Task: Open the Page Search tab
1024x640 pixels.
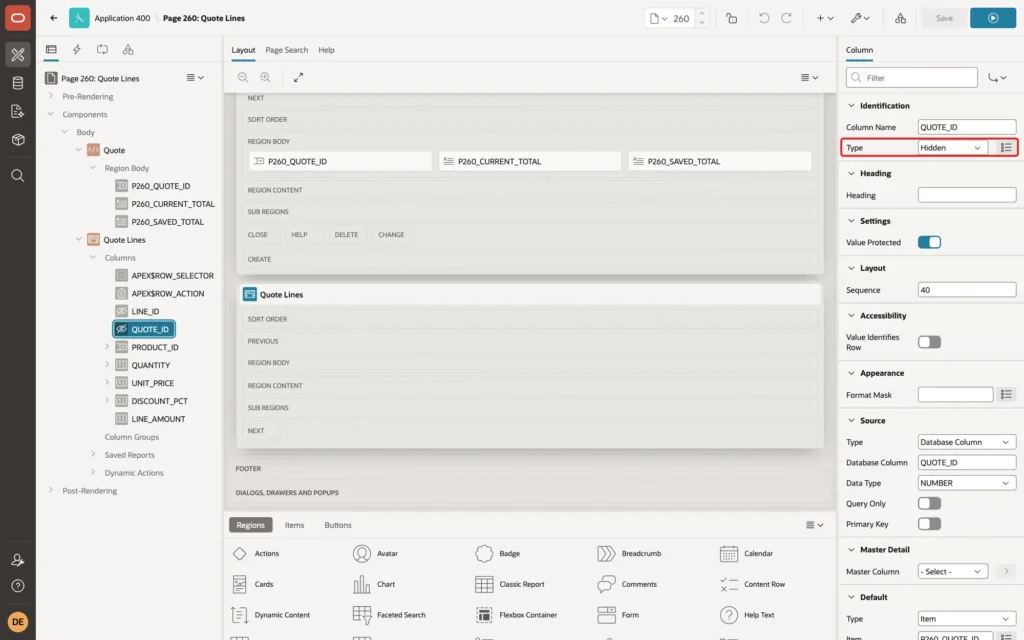Action: point(286,50)
